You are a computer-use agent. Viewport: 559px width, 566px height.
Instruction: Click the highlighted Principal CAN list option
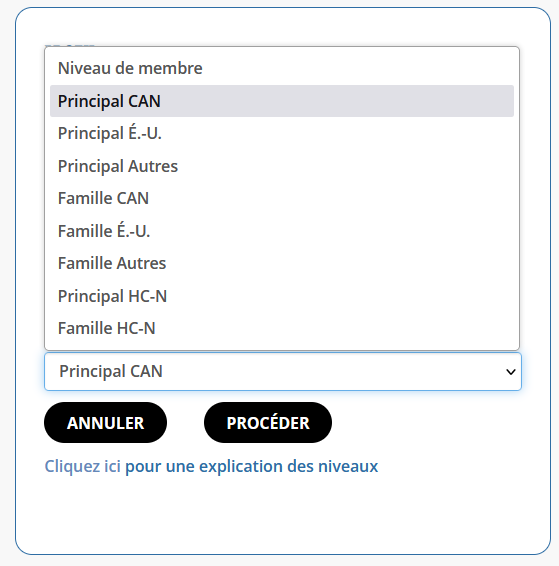282,101
